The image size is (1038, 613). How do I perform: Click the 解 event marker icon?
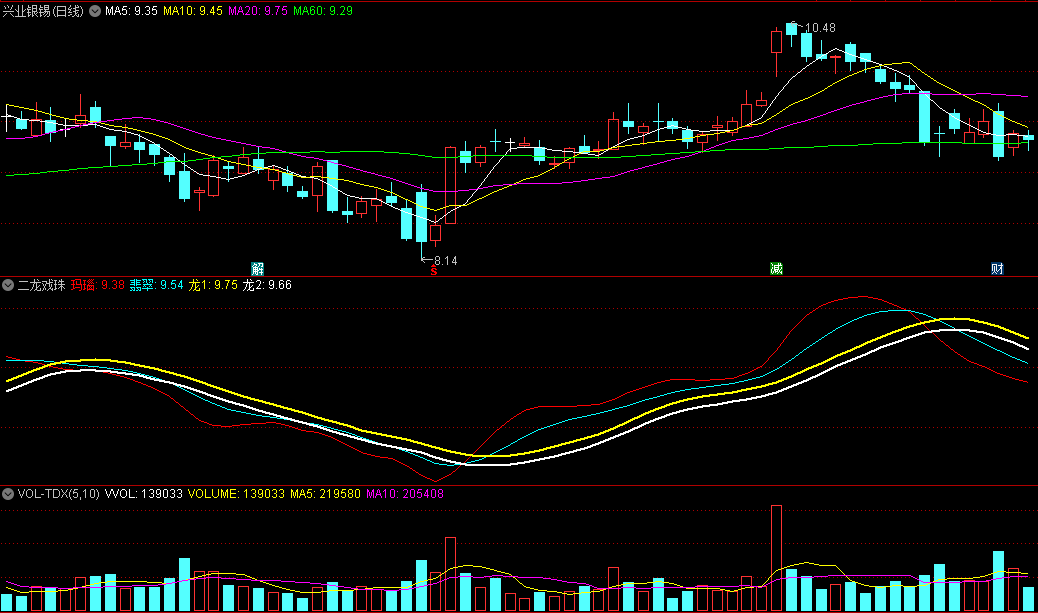(258, 269)
